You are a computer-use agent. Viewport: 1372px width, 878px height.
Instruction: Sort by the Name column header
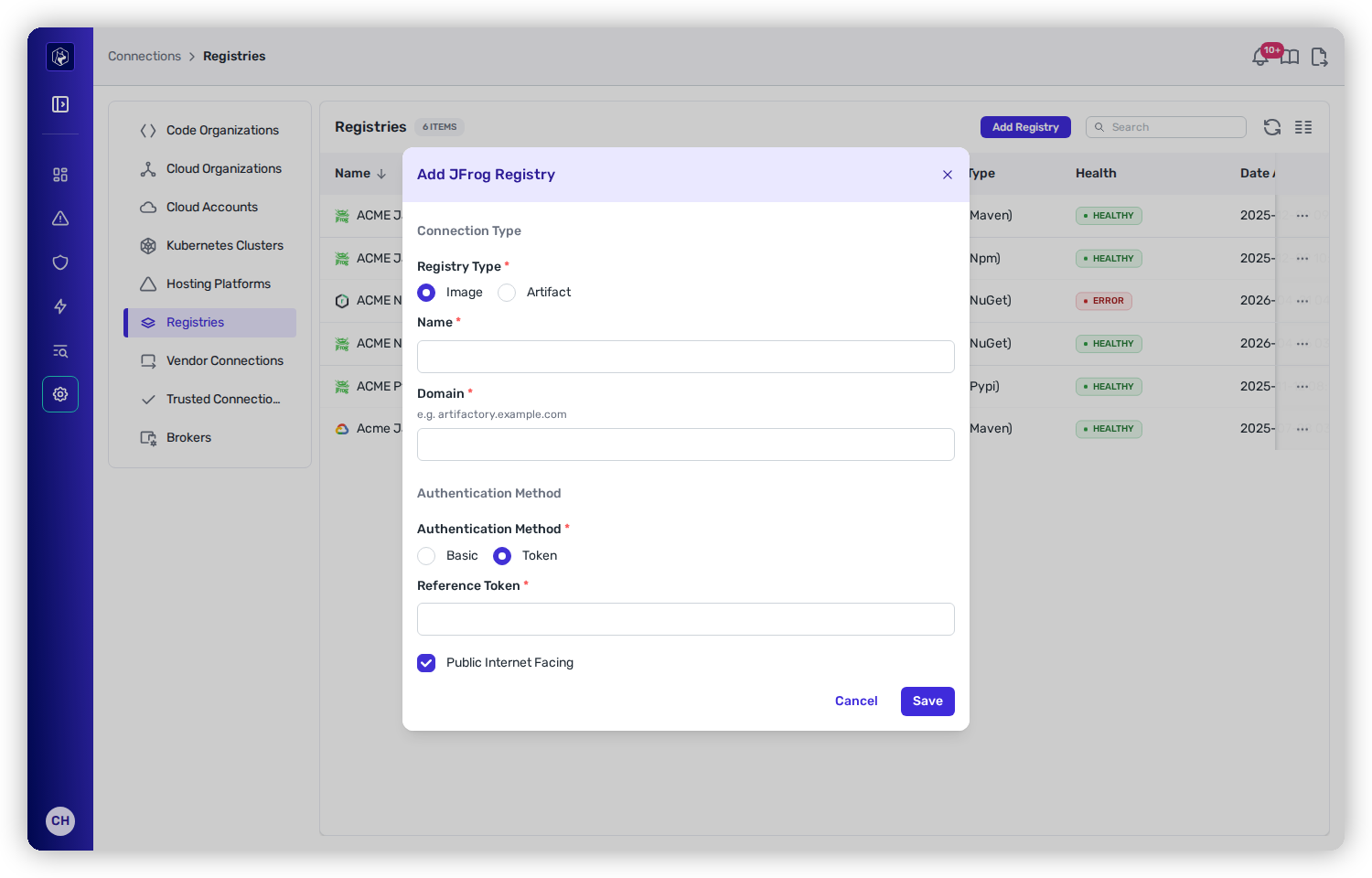pyautogui.click(x=360, y=173)
